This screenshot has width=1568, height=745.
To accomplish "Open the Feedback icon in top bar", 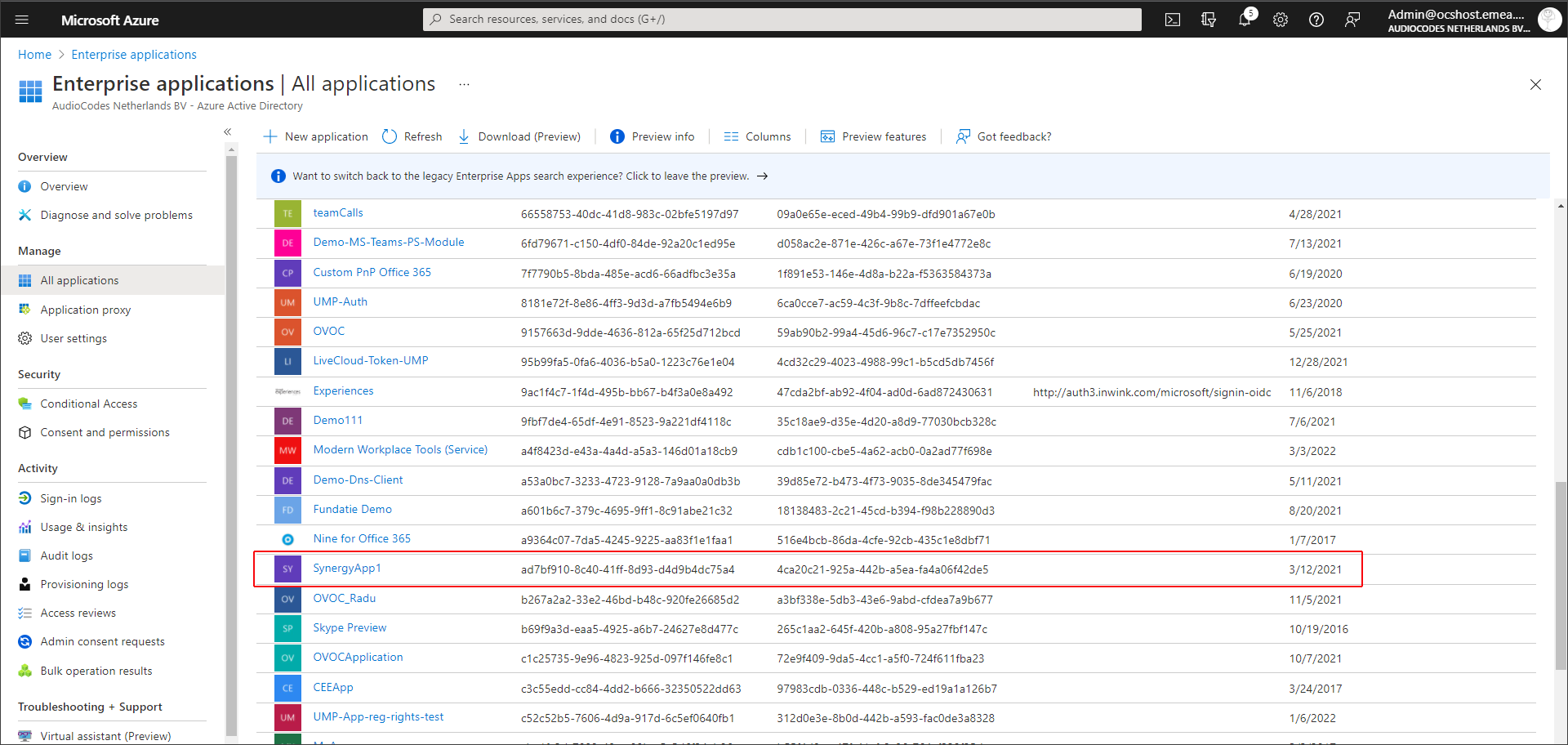I will 1352,20.
